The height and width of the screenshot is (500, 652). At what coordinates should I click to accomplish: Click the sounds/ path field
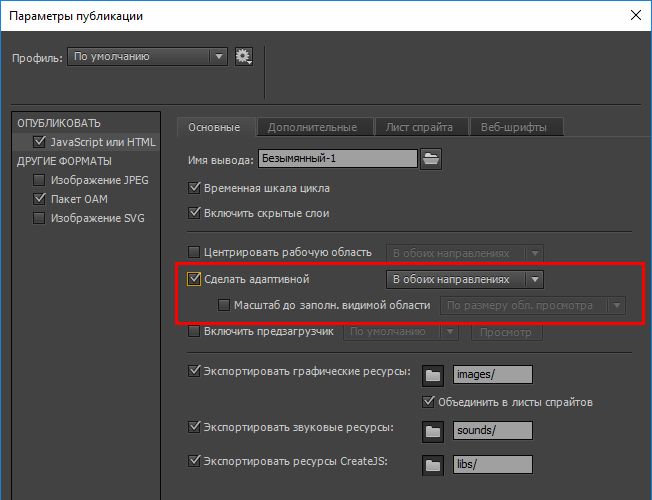[493, 430]
